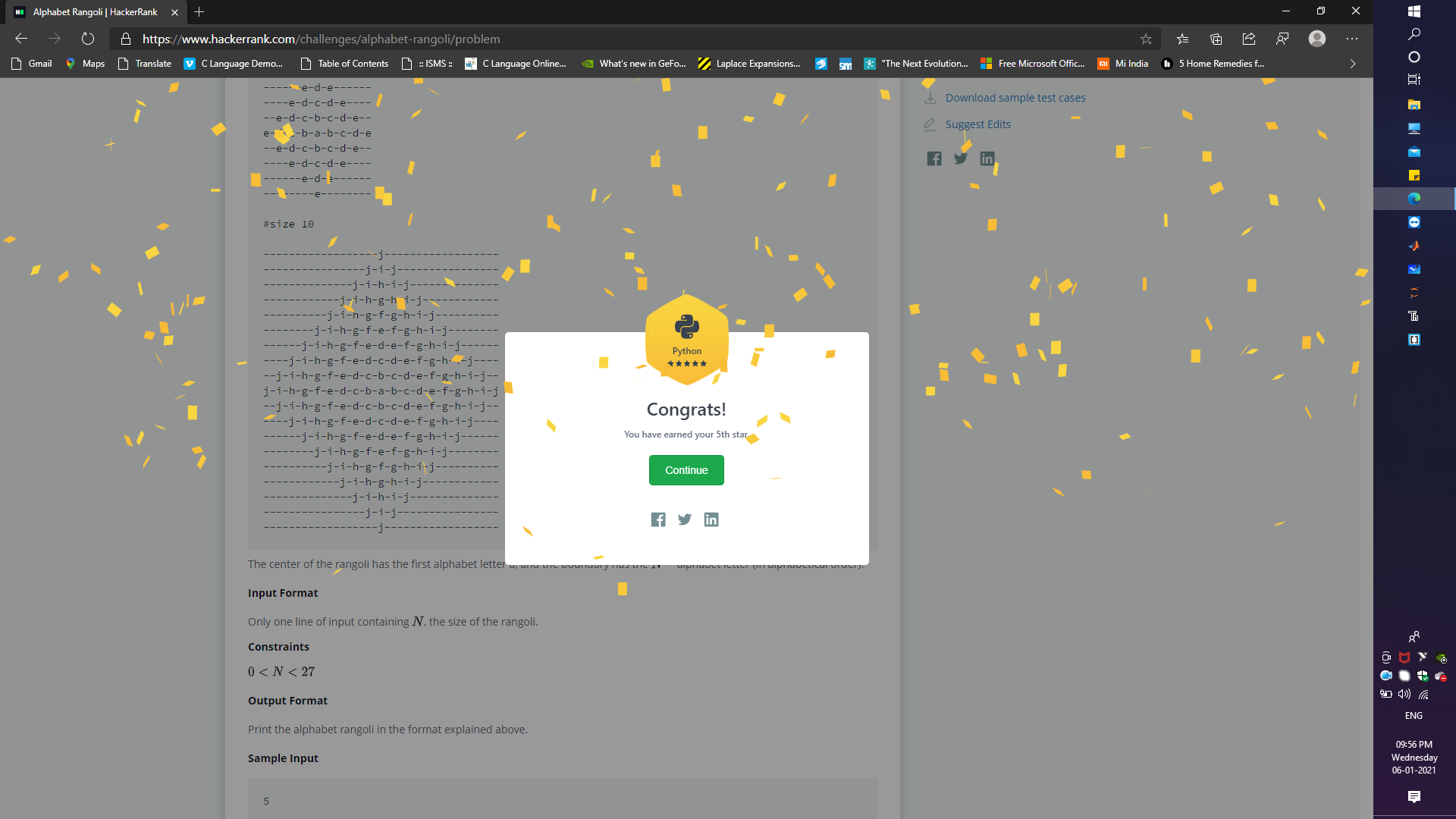
Task: Close the Alphabet Rangoli tab
Action: (174, 12)
